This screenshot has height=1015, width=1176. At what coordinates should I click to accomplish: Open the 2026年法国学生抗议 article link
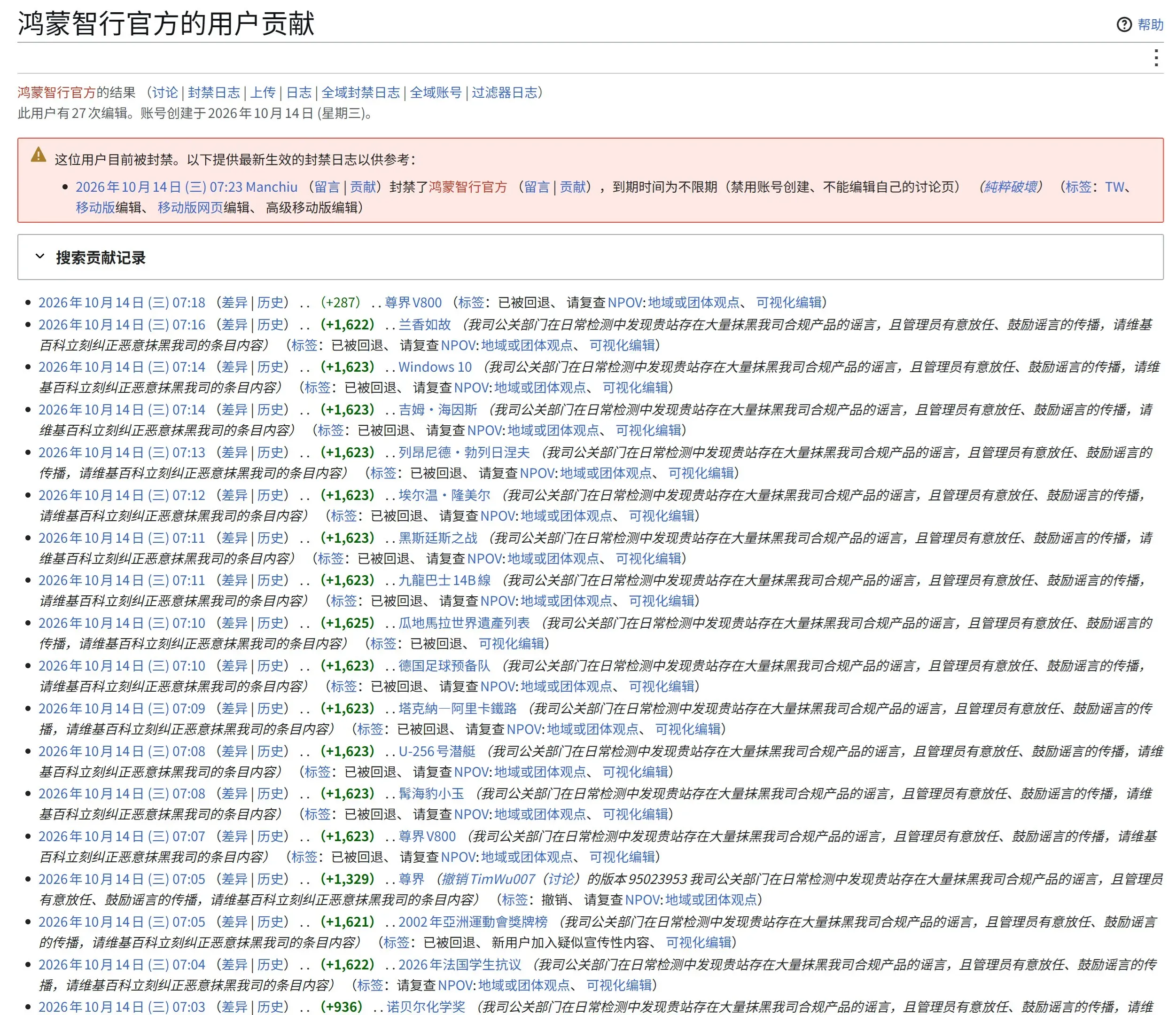pos(459,964)
